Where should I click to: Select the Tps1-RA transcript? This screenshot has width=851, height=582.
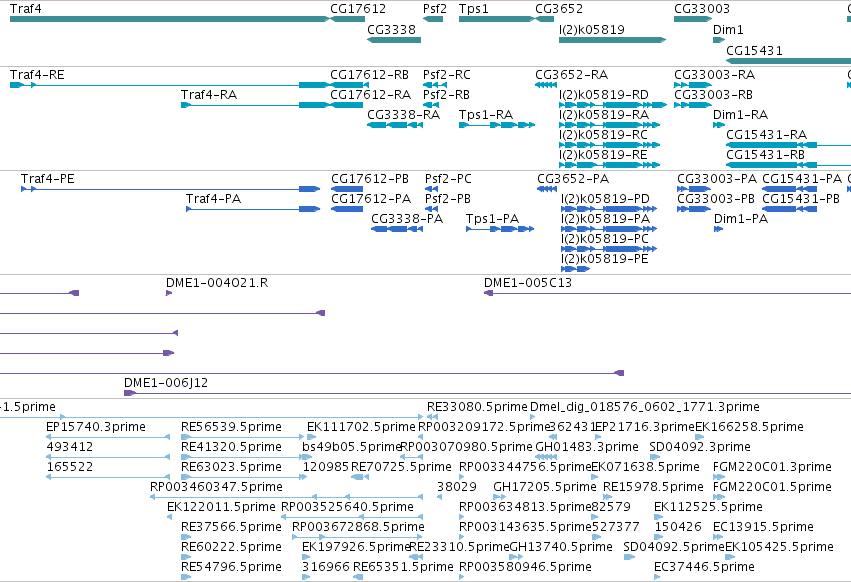pos(497,125)
